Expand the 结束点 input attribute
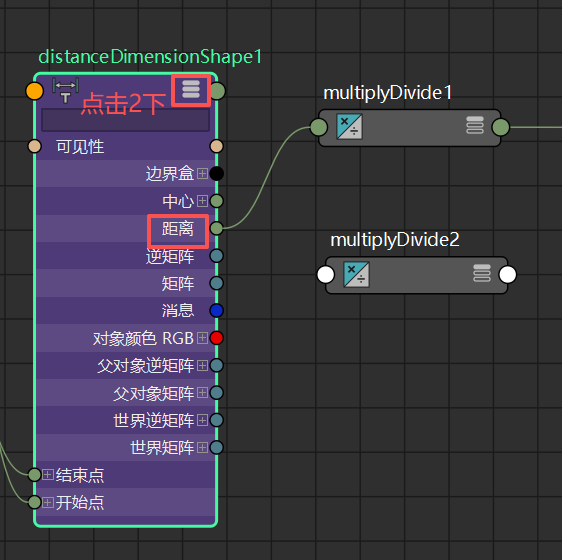The height and width of the screenshot is (560, 562). pos(48,475)
